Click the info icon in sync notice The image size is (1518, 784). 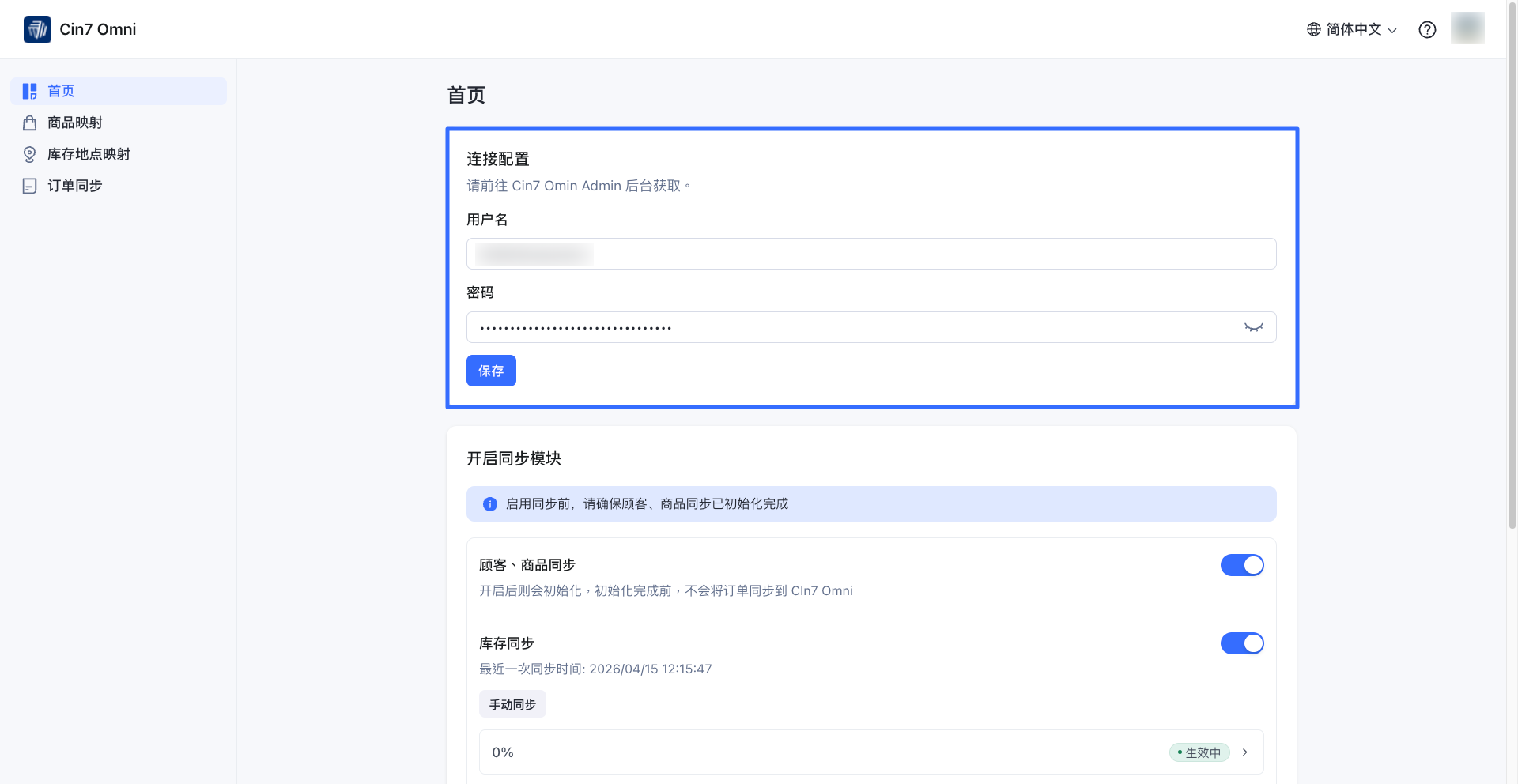pyautogui.click(x=490, y=504)
